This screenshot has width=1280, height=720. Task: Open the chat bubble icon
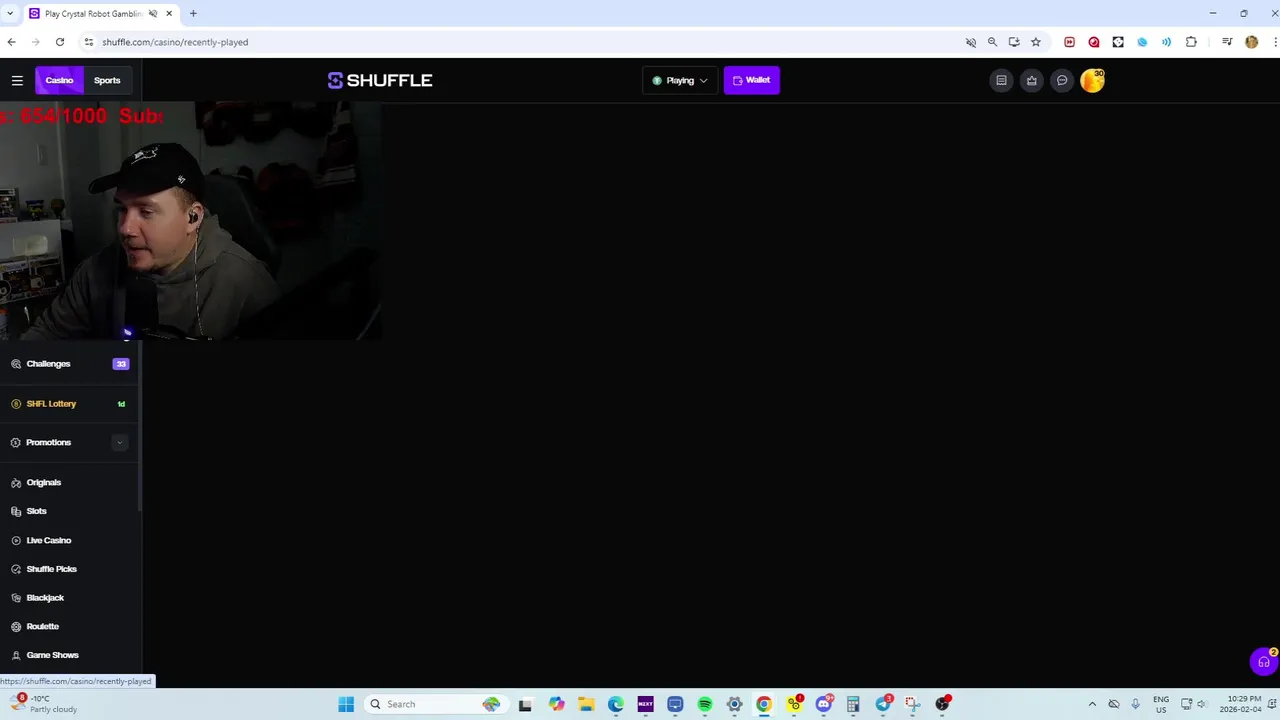point(1062,80)
